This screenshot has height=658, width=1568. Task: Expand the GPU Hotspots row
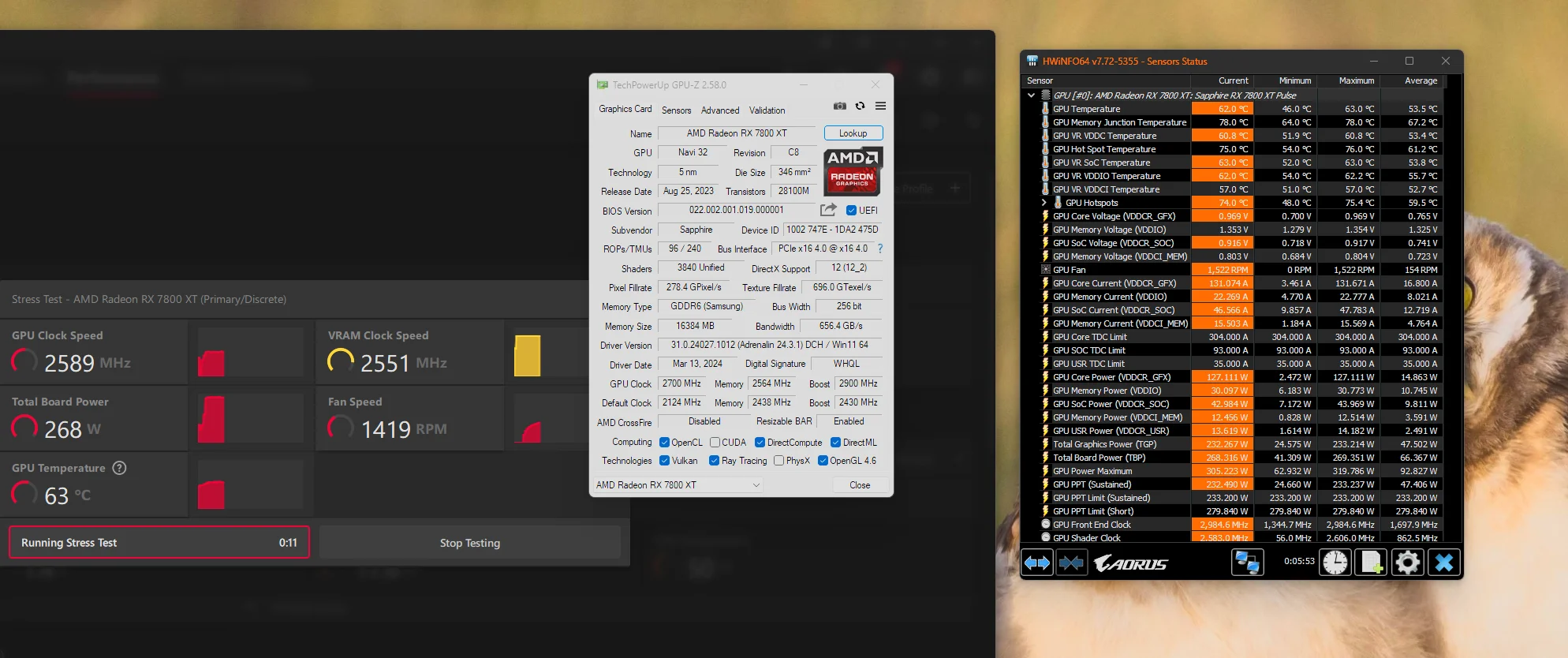[x=1044, y=203]
